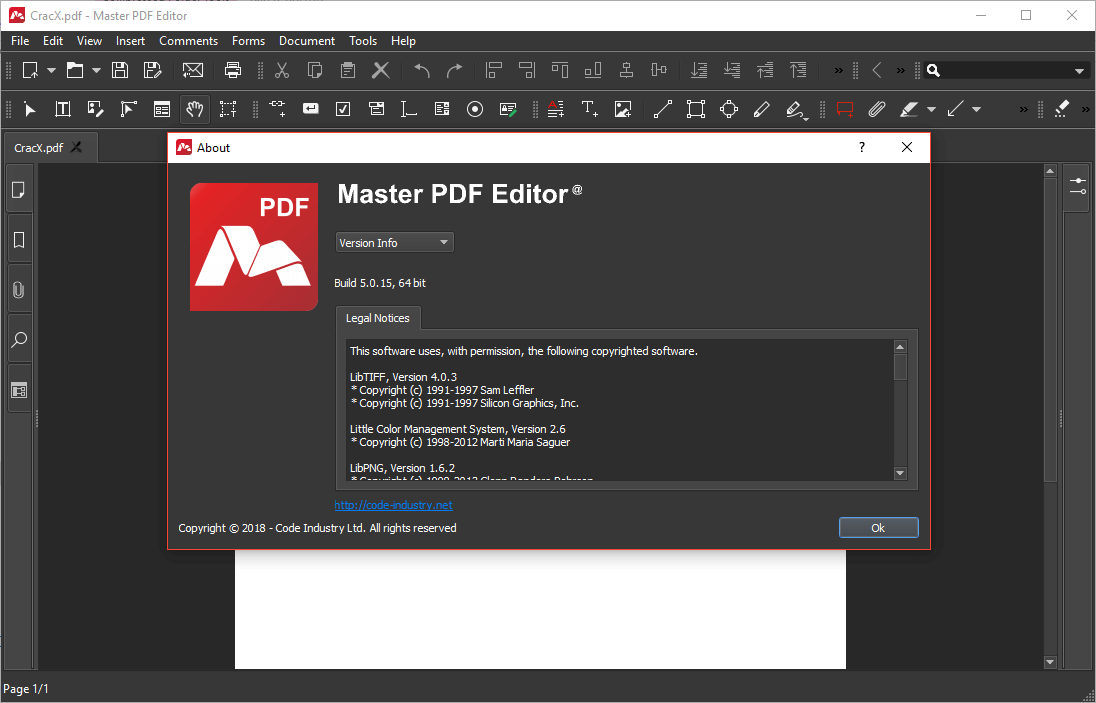Select the Select Text marquee tool

pyautogui.click(x=228, y=109)
